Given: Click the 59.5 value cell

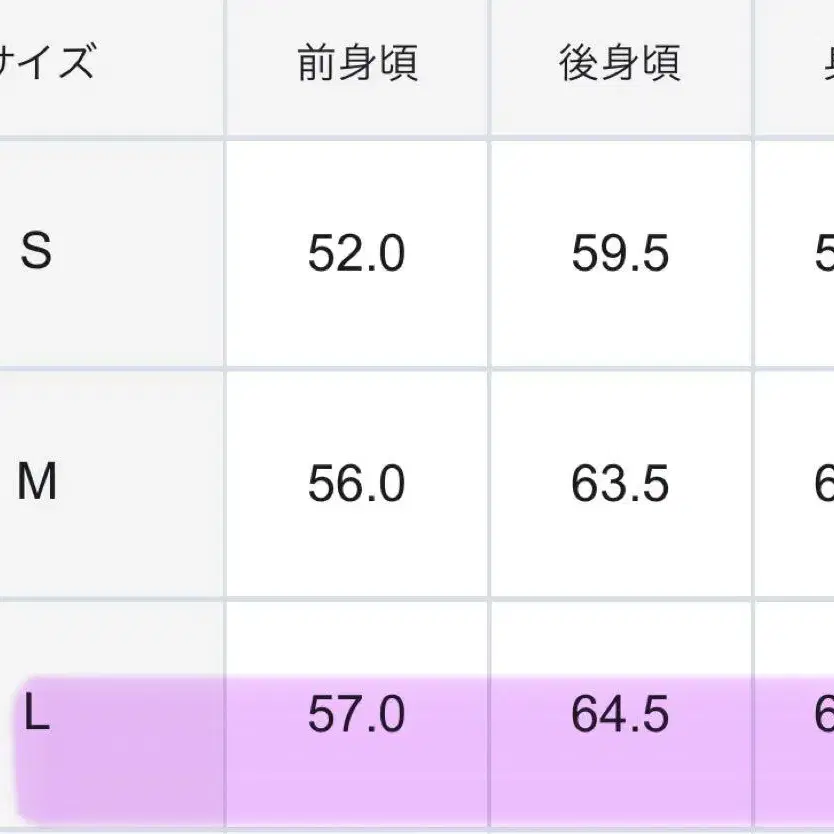Looking at the screenshot, I should tap(620, 254).
